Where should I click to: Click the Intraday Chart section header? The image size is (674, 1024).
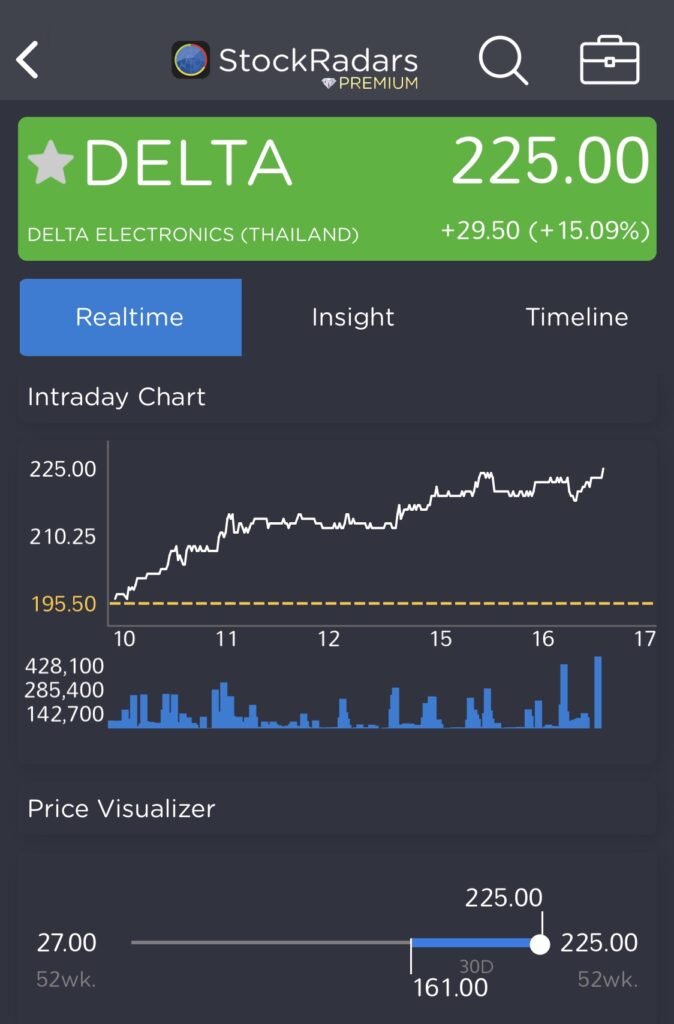click(x=117, y=397)
